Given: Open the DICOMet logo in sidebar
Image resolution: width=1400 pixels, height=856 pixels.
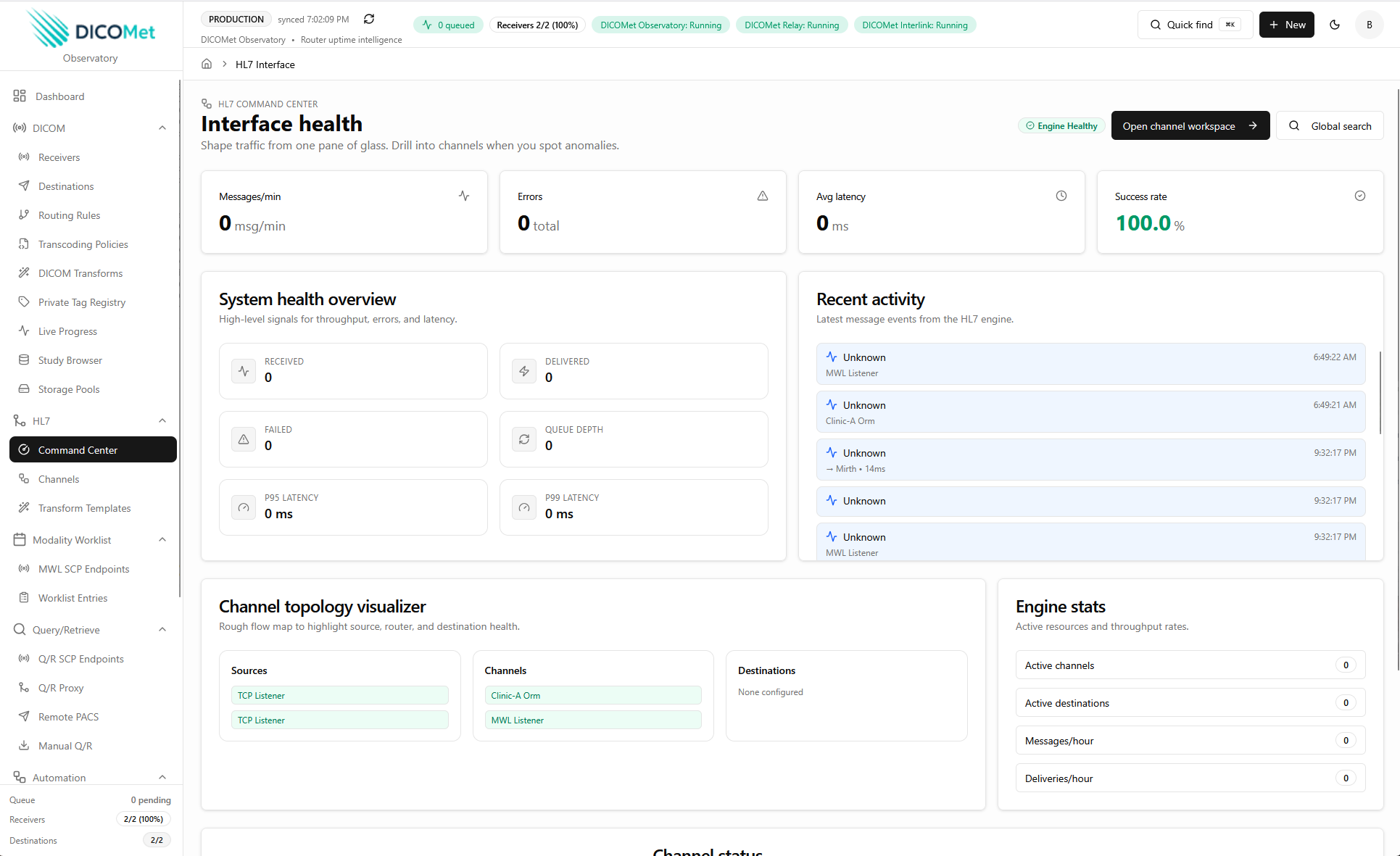Looking at the screenshot, I should [x=91, y=30].
